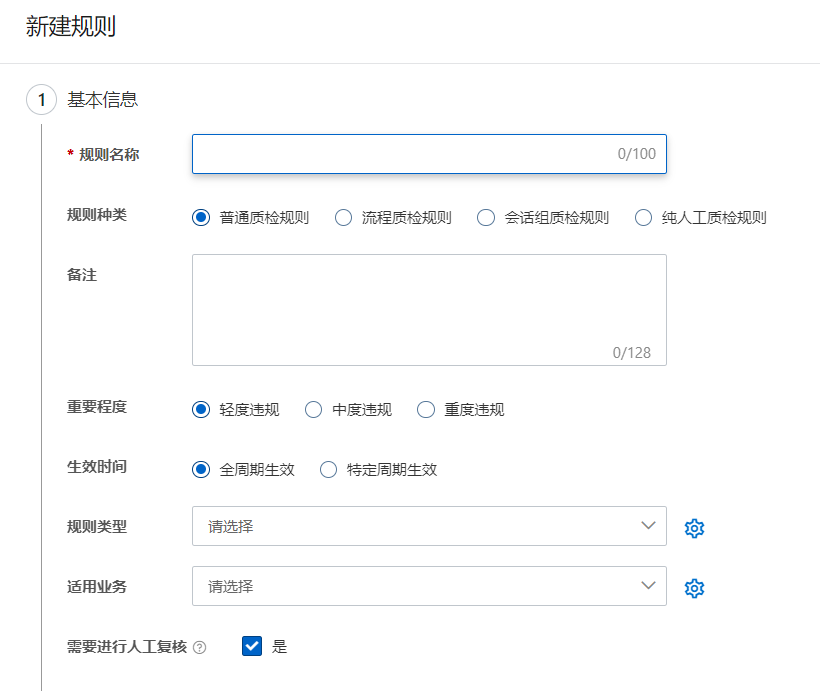Click the 基本信息 section heading
The image size is (820, 691).
point(102,100)
